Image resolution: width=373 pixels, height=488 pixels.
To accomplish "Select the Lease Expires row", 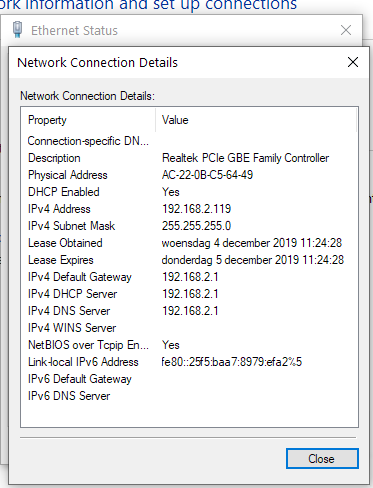I will (189, 260).
